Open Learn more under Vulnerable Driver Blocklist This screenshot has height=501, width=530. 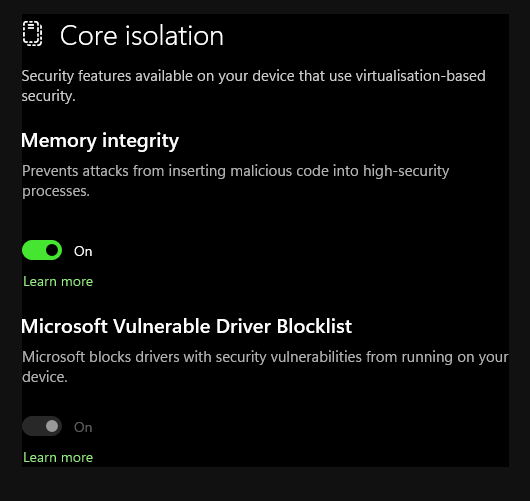(58, 457)
